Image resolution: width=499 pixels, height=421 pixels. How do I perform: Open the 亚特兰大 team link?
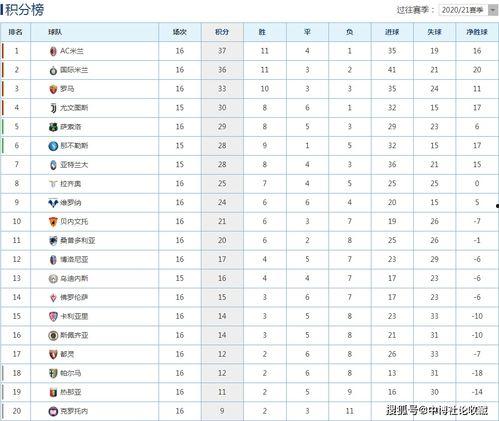(74, 165)
